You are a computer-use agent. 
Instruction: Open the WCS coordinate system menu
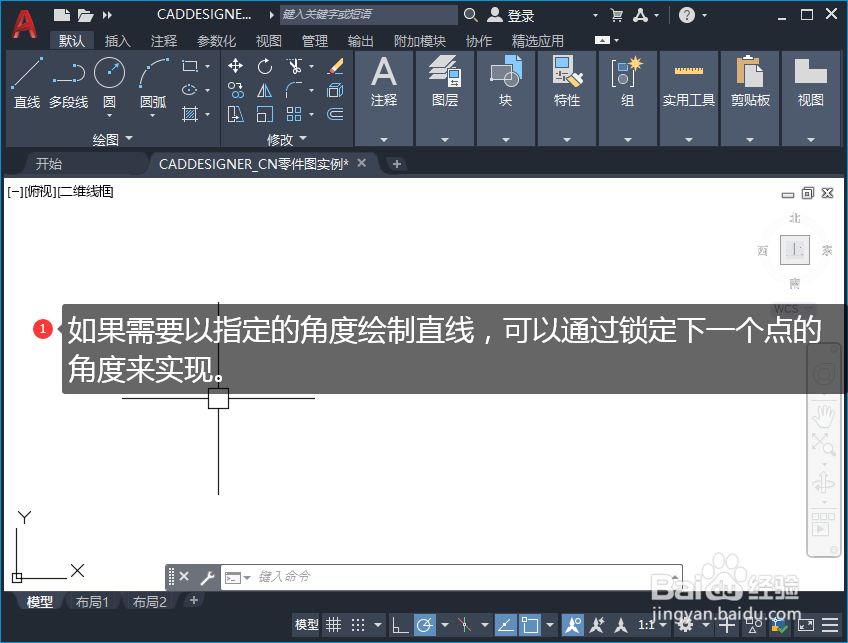click(x=793, y=309)
